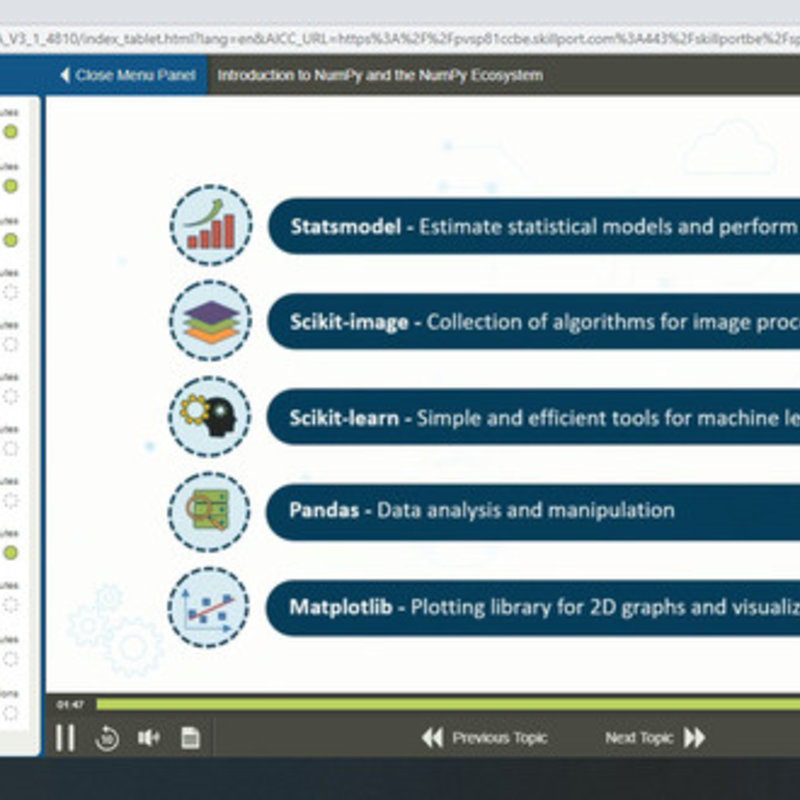Click the 01:47 elapsed time readout

70,705
